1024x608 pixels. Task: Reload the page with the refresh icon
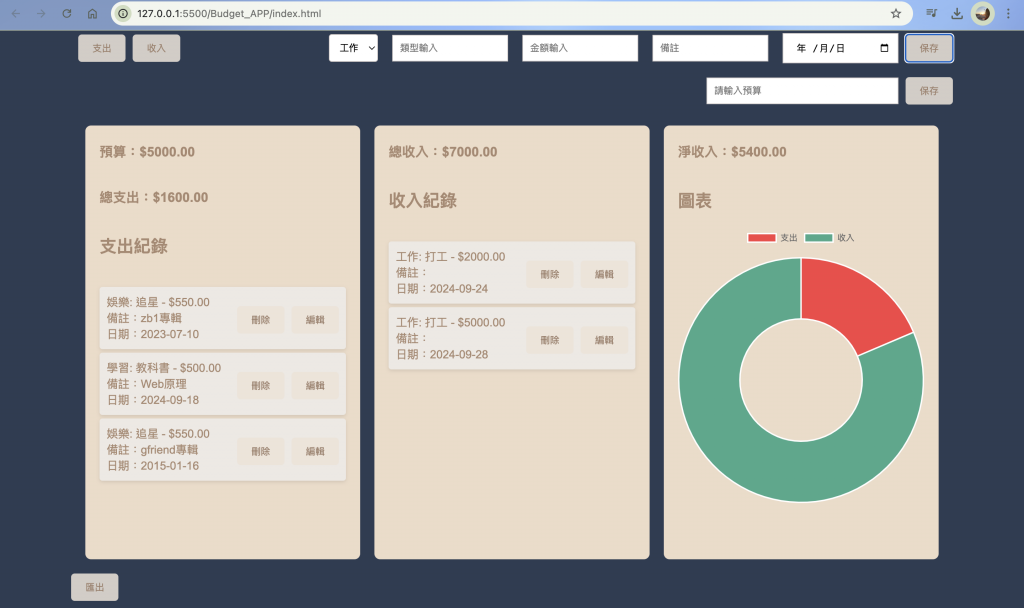pyautogui.click(x=67, y=13)
